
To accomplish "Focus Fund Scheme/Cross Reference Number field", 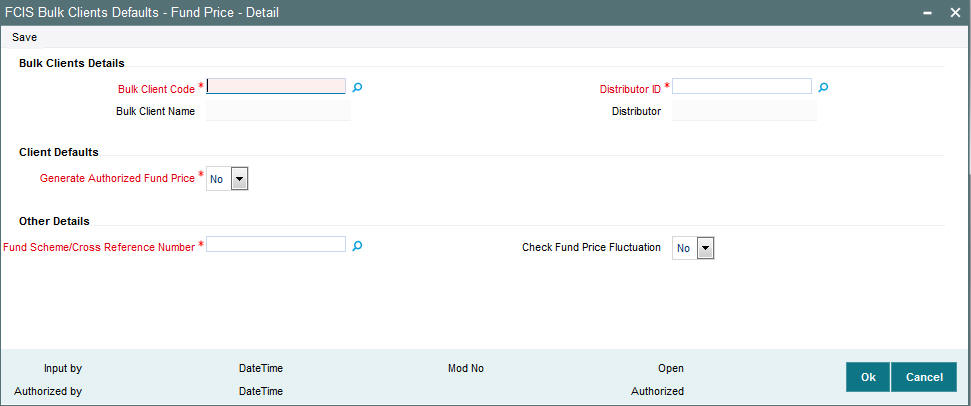I will tap(276, 244).
